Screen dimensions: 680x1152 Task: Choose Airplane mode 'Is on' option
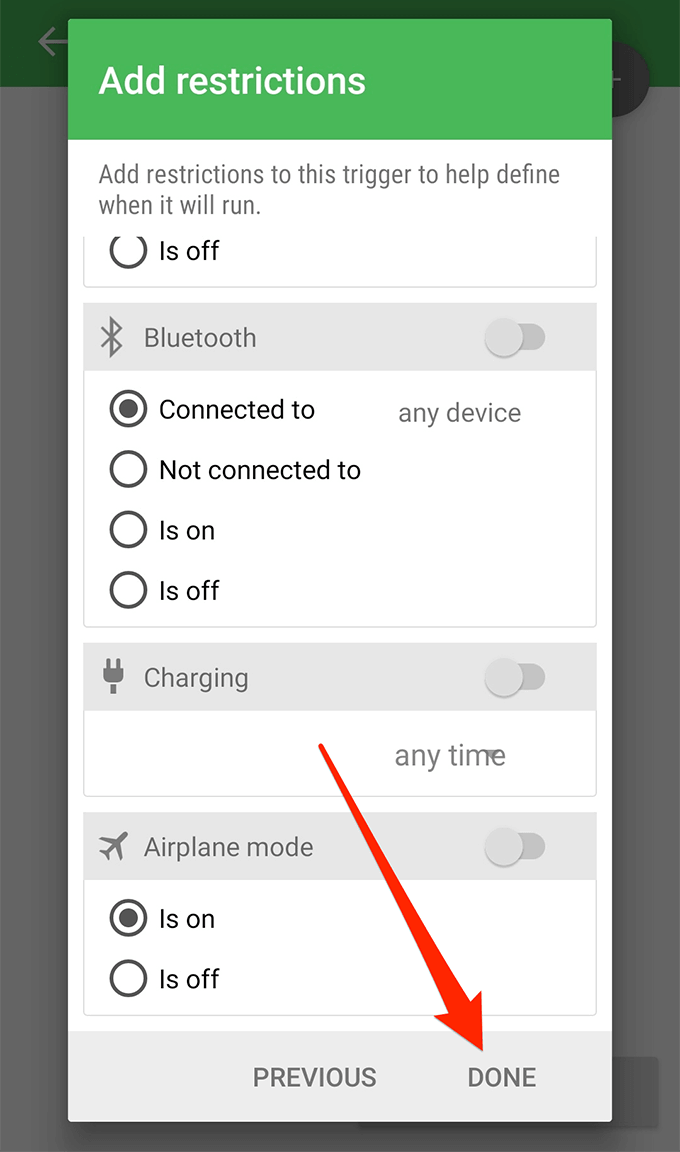pyautogui.click(x=162, y=918)
